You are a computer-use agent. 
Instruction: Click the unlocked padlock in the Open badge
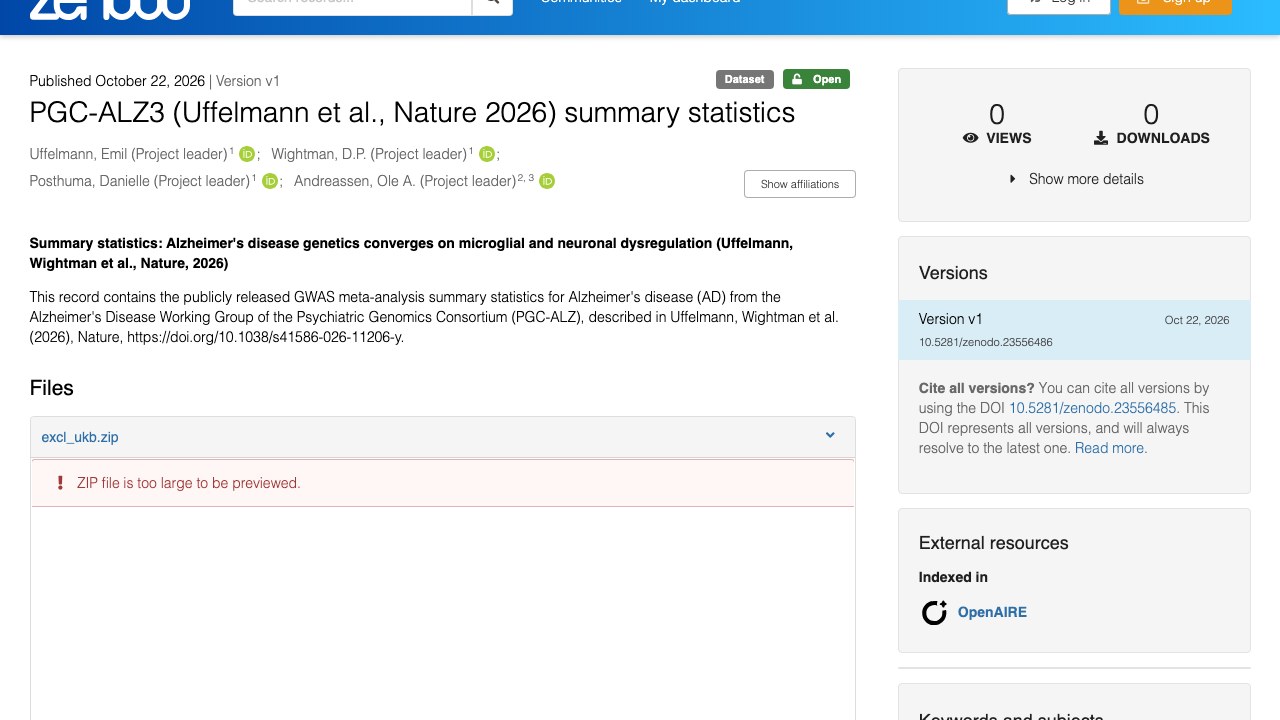pos(798,79)
